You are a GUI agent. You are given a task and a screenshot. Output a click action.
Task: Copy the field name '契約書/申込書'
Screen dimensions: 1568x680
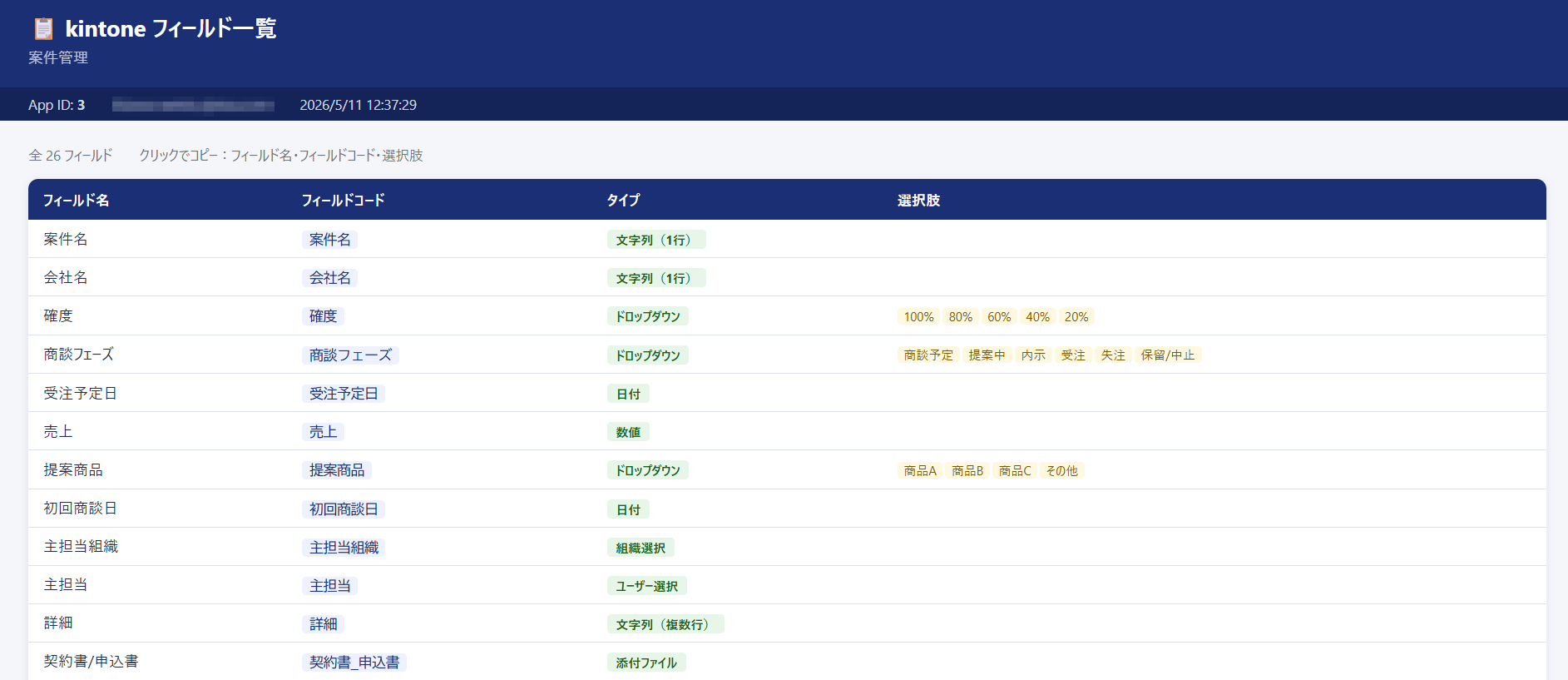click(92, 661)
